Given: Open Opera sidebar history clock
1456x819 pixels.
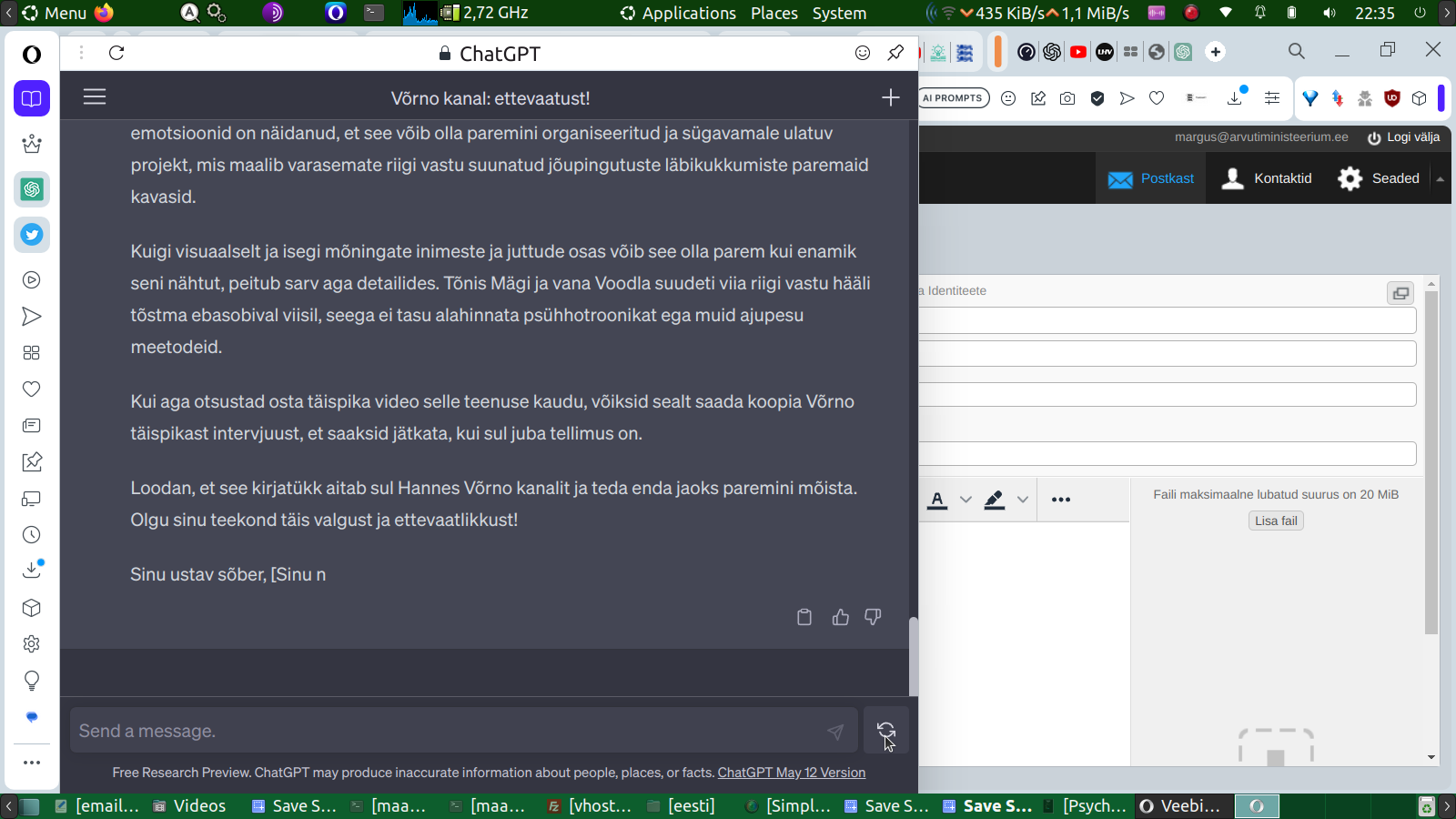Looking at the screenshot, I should coord(32,535).
